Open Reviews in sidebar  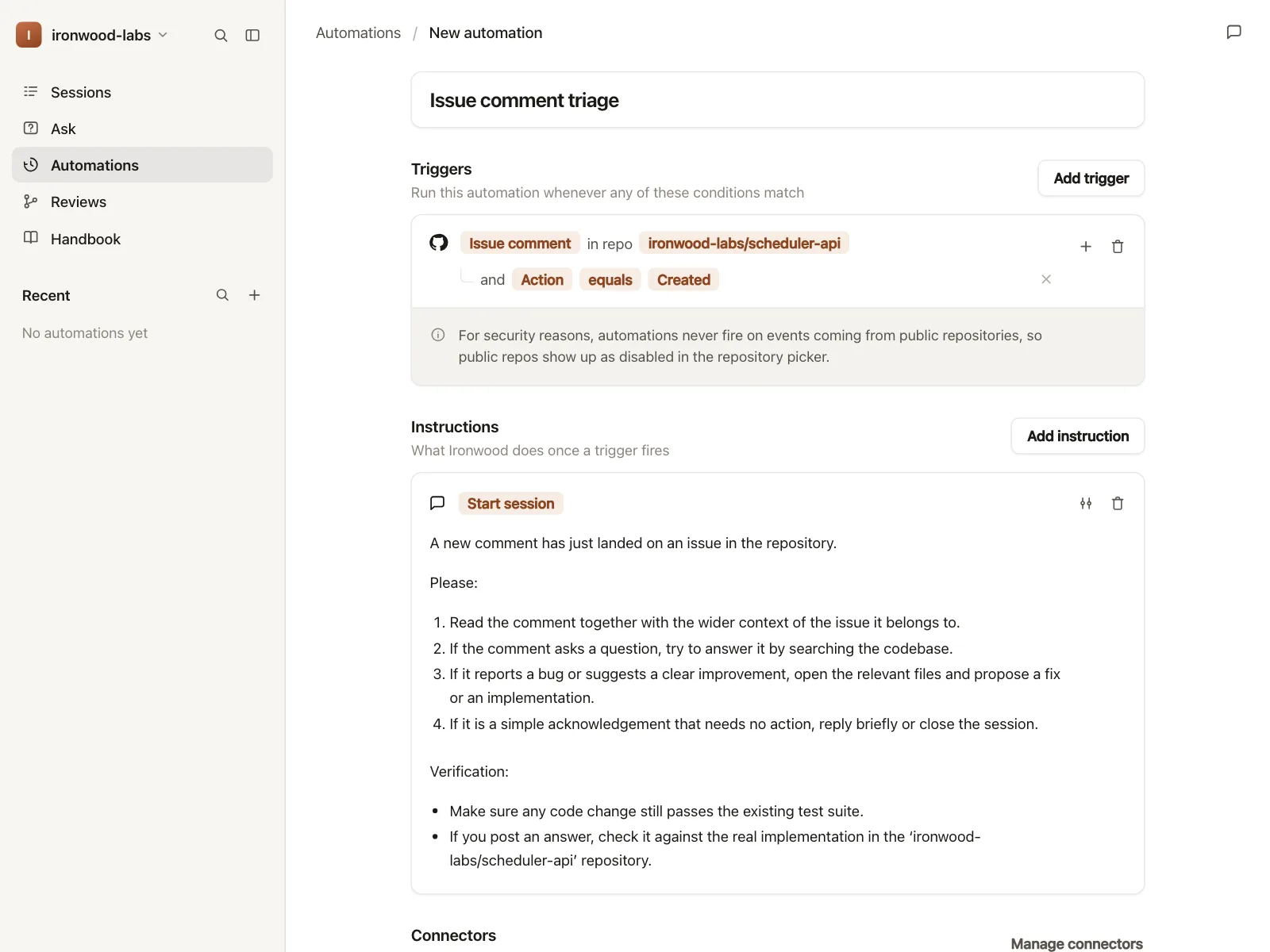(x=142, y=202)
